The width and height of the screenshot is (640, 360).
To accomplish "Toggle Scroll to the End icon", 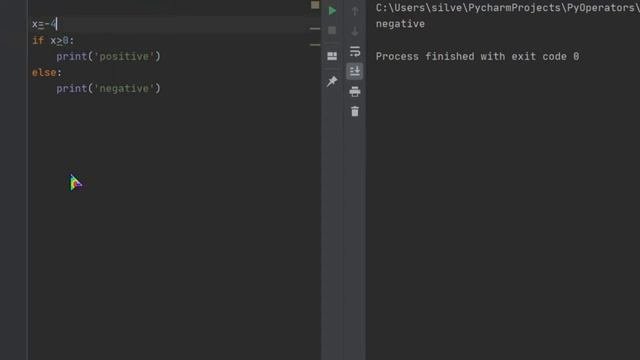I will coord(355,71).
